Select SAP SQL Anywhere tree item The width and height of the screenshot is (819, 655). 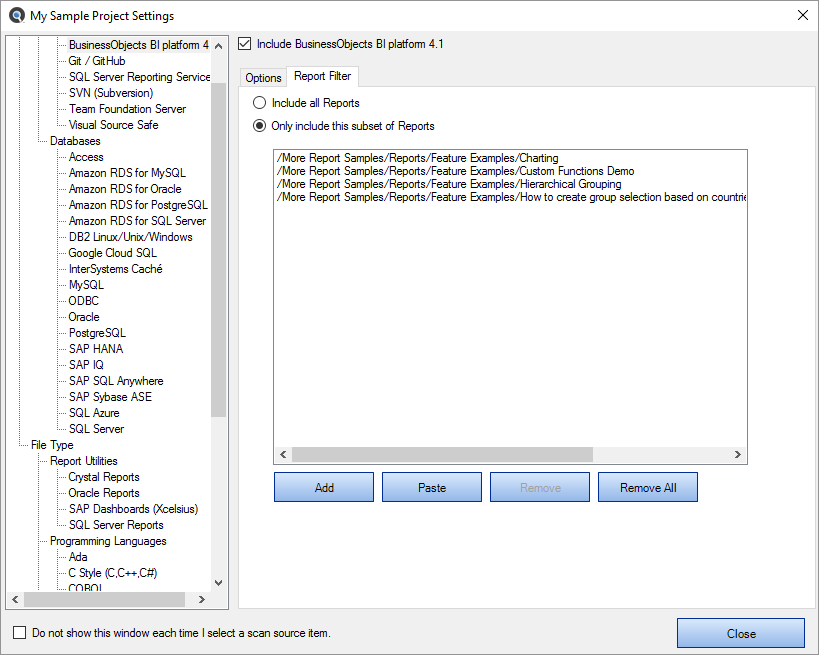tap(116, 381)
